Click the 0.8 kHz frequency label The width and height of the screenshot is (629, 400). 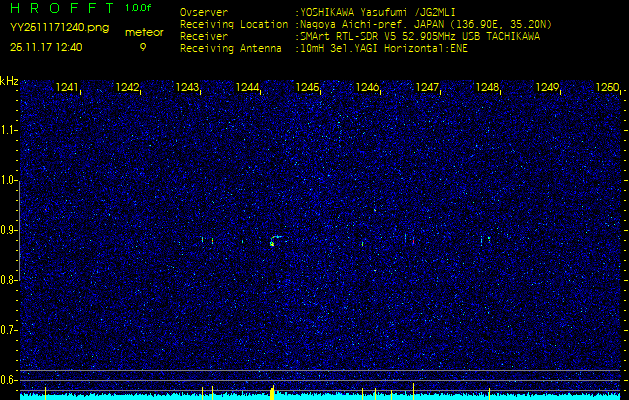point(8,280)
